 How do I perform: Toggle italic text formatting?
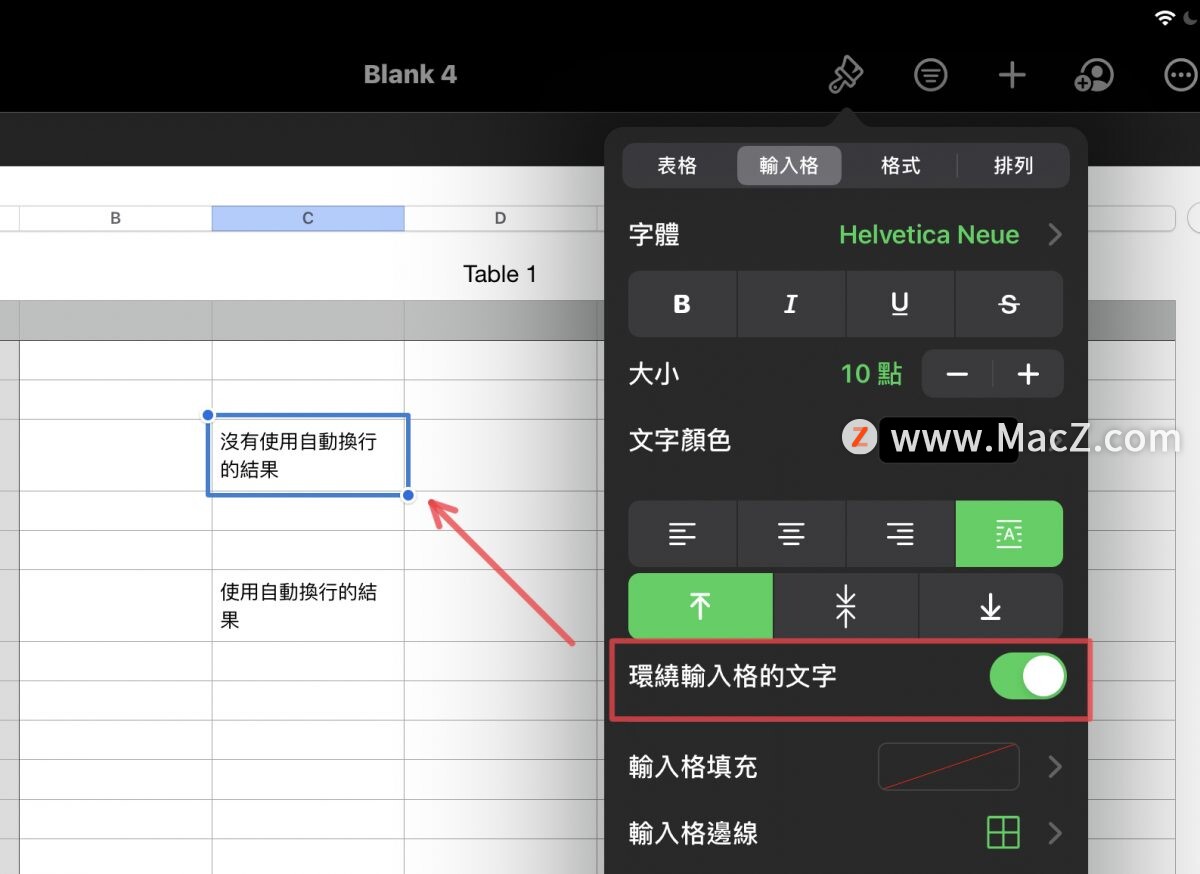pyautogui.click(x=791, y=304)
